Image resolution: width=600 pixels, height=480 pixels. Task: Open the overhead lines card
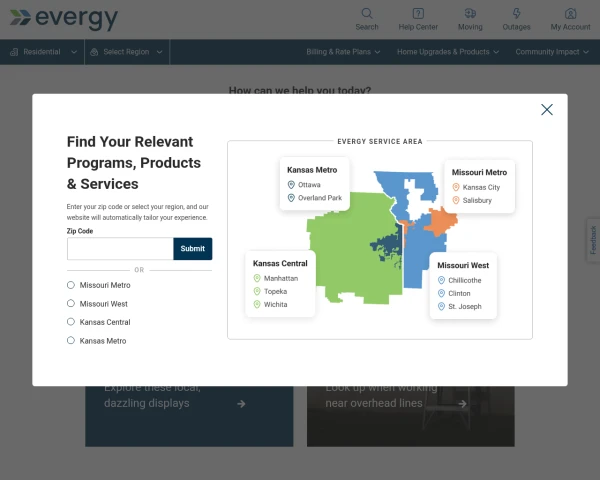(411, 416)
